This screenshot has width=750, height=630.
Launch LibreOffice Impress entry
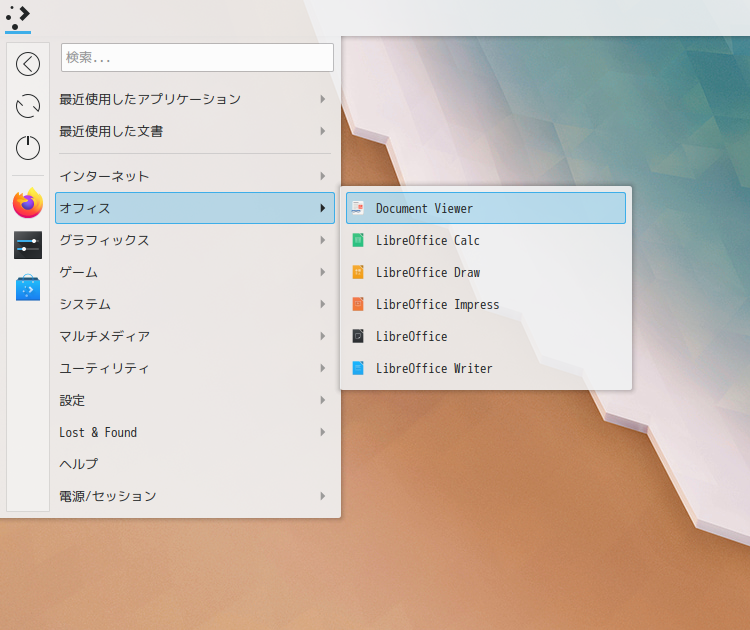pos(485,304)
